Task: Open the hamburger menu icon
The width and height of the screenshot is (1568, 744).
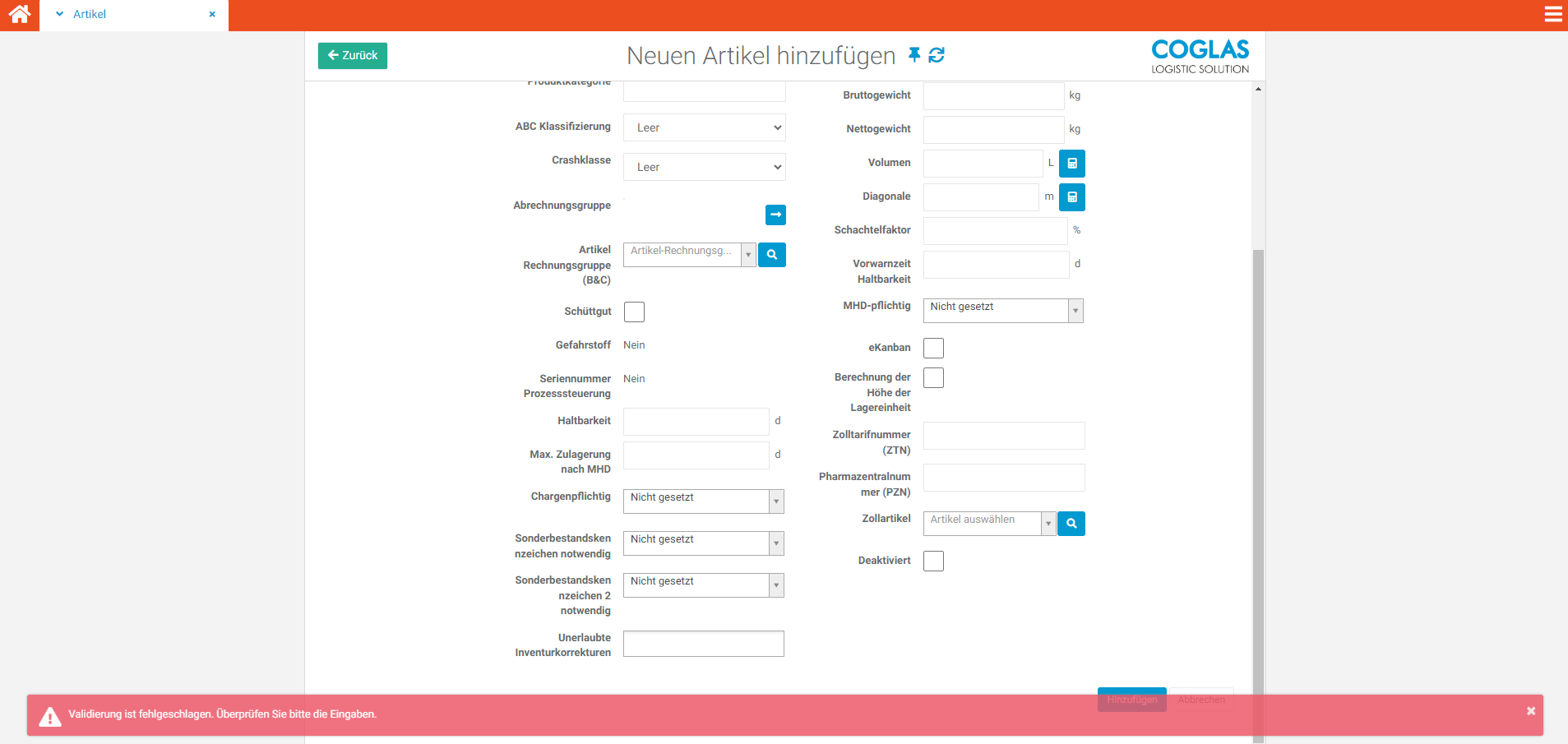Action: pos(1553,14)
